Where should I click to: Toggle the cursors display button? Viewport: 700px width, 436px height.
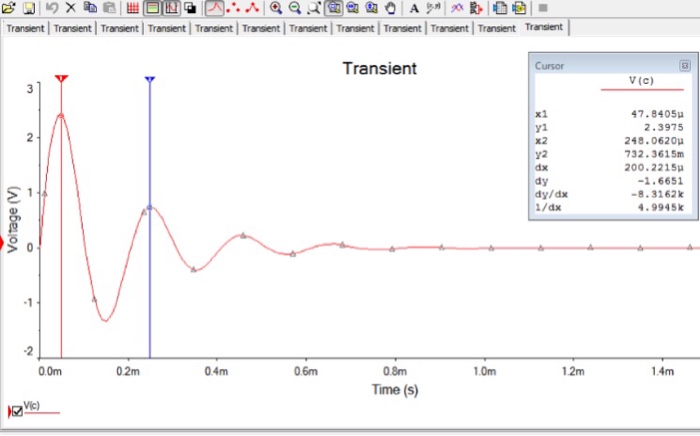(172, 8)
